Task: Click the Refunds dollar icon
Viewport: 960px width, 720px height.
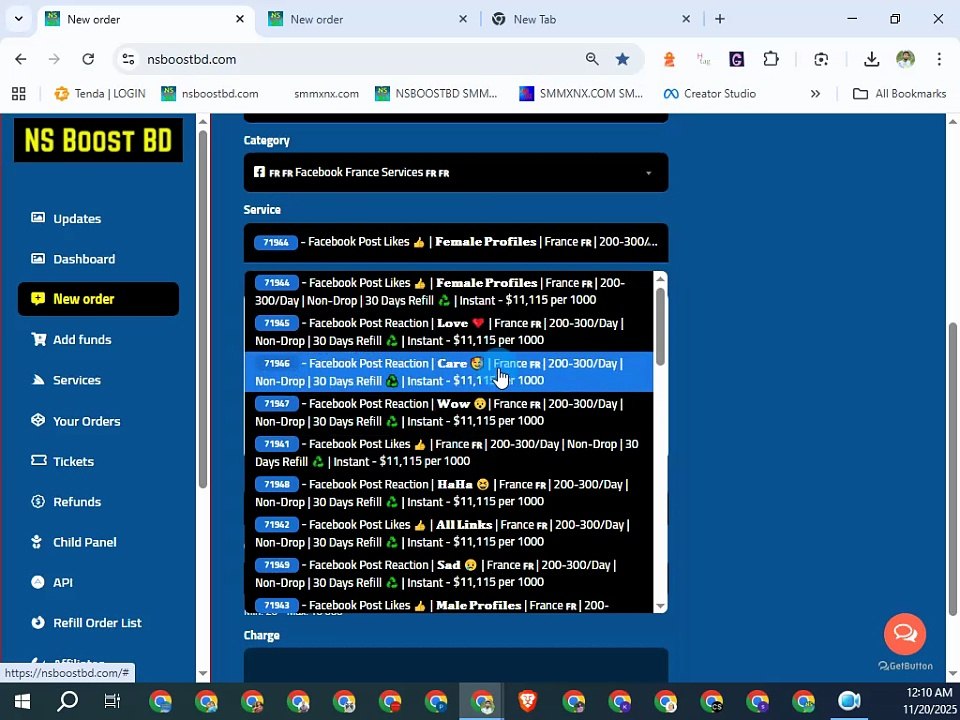Action: 38,501
